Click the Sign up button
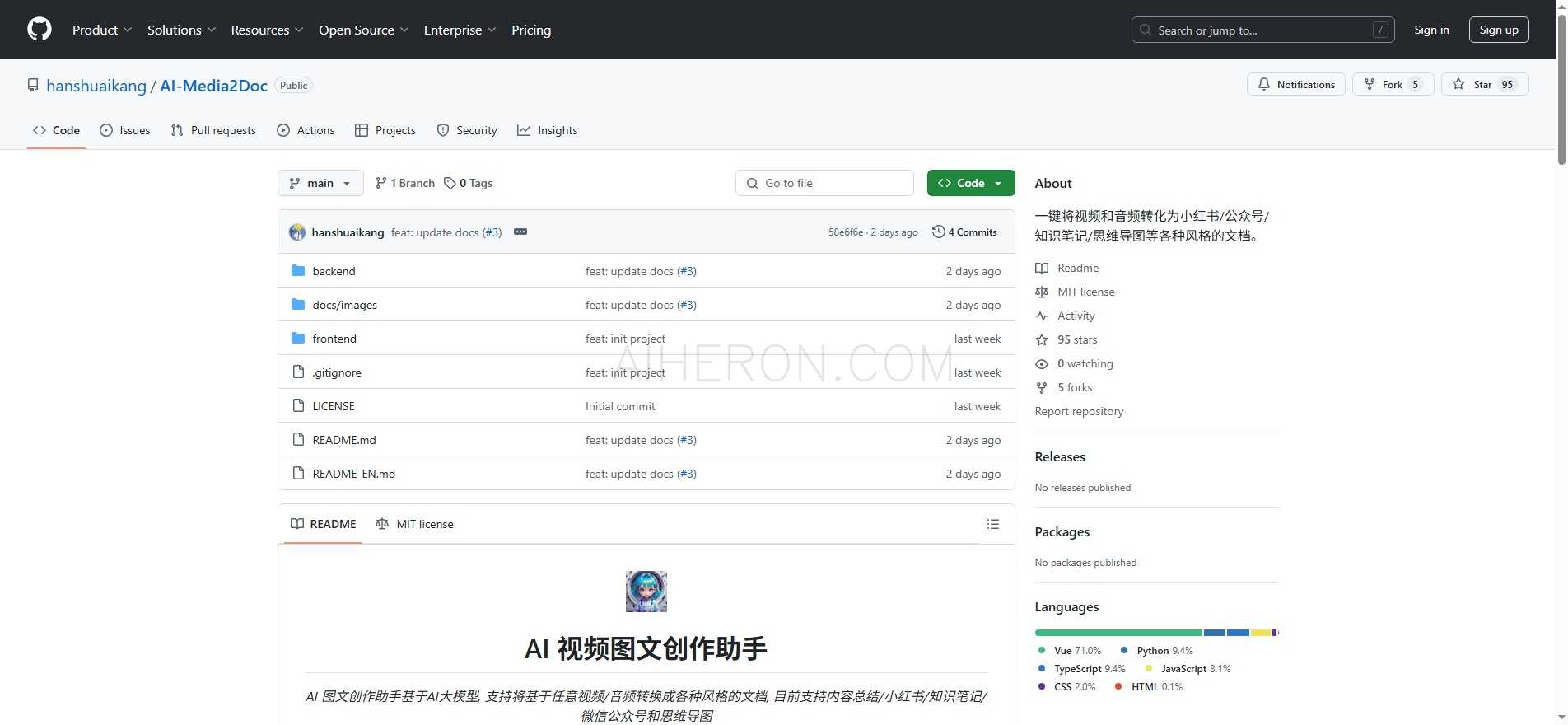The width and height of the screenshot is (1568, 725). tap(1499, 30)
